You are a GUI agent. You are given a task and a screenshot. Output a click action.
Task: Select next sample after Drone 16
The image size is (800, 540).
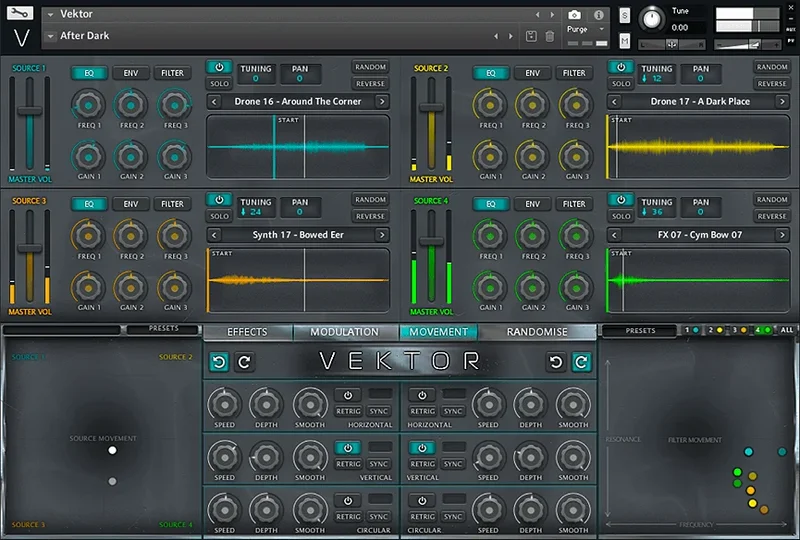(x=382, y=102)
